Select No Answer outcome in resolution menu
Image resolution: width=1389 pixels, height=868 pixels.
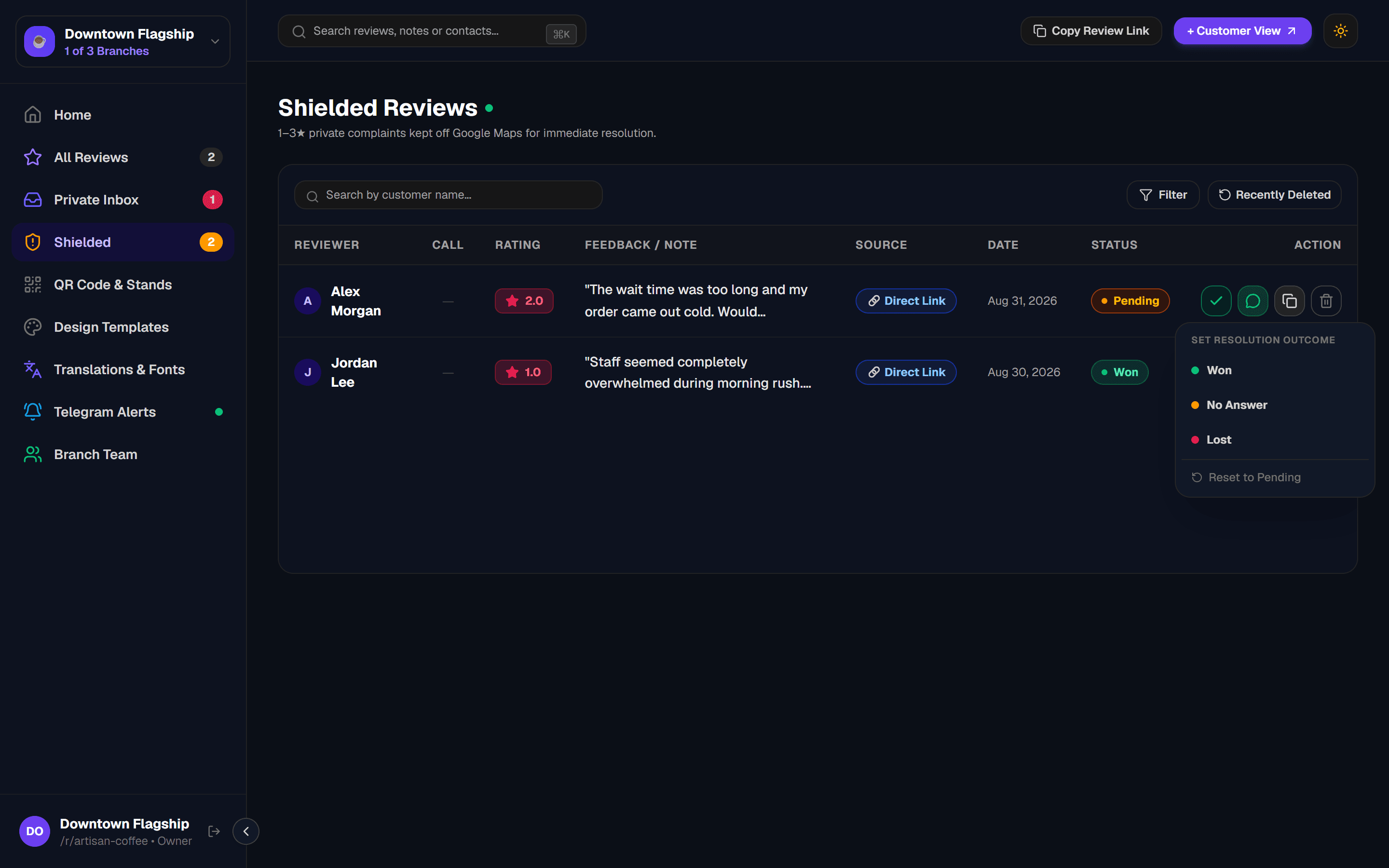coord(1275,405)
